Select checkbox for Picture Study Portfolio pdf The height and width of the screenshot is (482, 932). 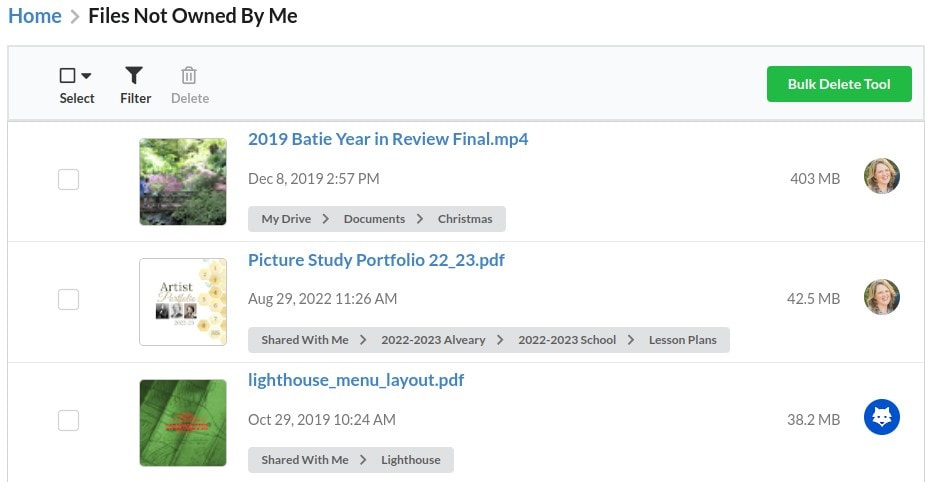point(68,300)
